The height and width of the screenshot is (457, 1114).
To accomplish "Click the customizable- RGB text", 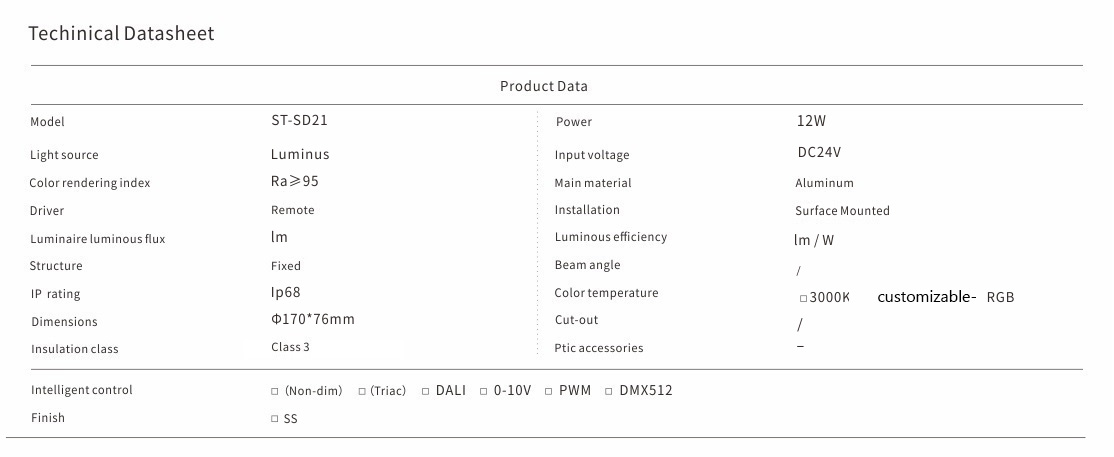I will pyautogui.click(x=945, y=297).
